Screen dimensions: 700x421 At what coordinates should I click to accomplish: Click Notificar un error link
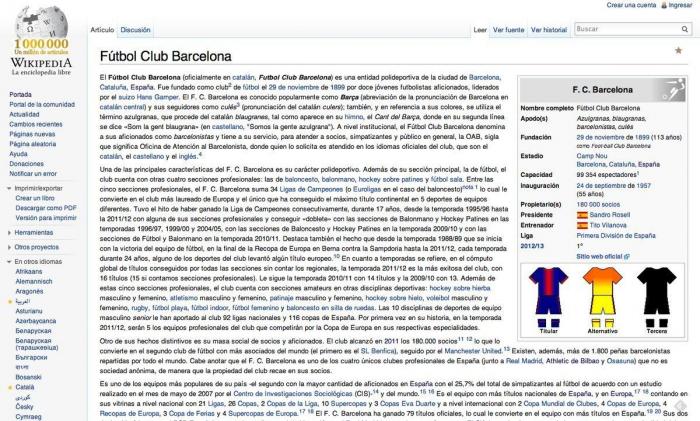tap(33, 174)
